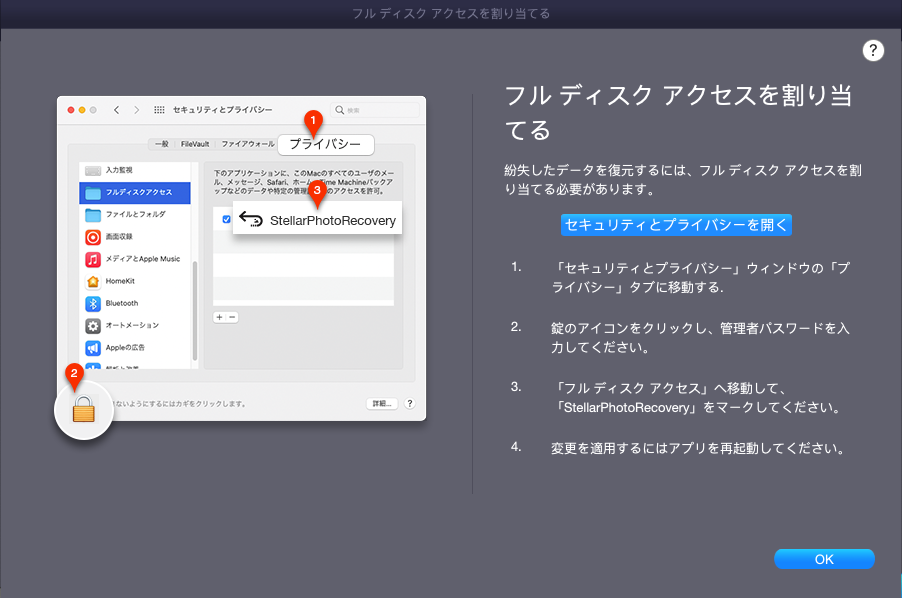The image size is (902, 598).
Task: Select the FileVault tab in the illustration
Action: pyautogui.click(x=195, y=144)
